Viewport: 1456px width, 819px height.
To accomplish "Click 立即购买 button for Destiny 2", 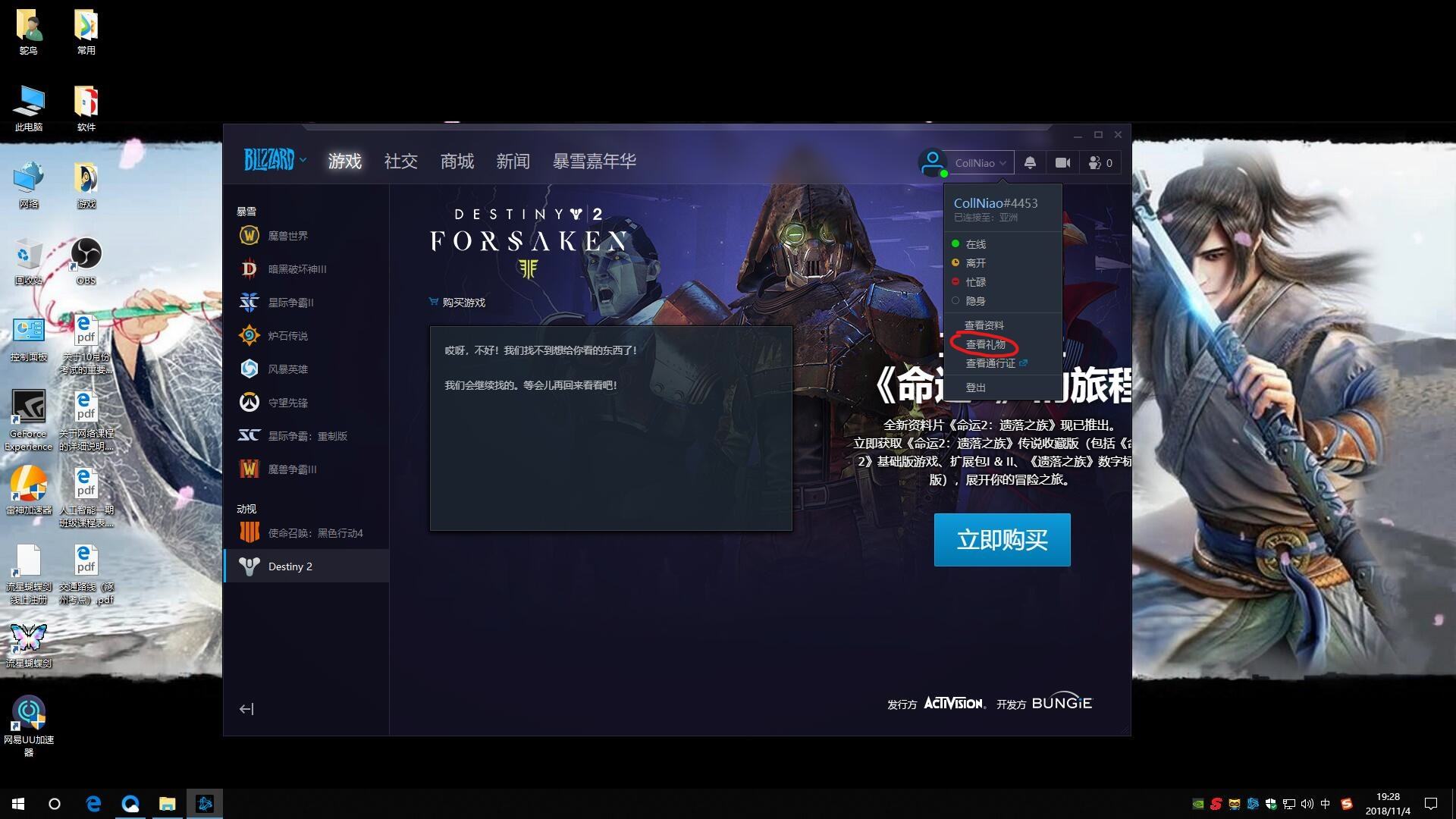I will point(1003,540).
